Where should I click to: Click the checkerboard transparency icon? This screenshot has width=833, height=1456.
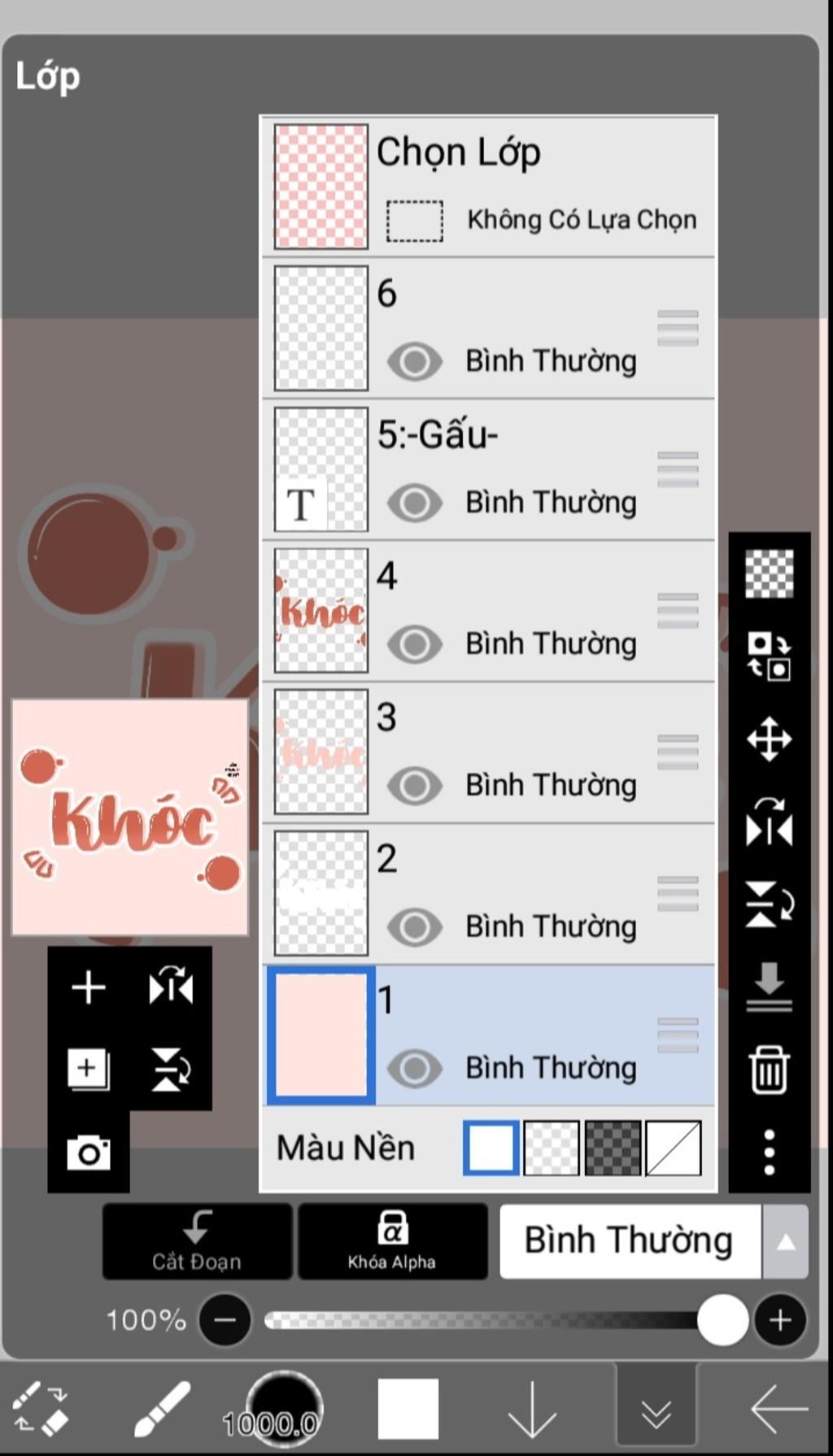point(769,573)
